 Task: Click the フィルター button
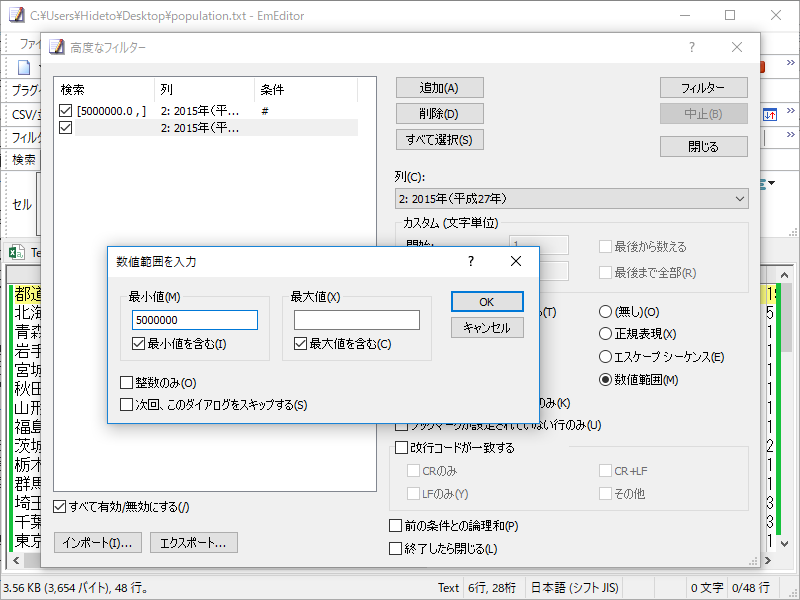(x=704, y=88)
